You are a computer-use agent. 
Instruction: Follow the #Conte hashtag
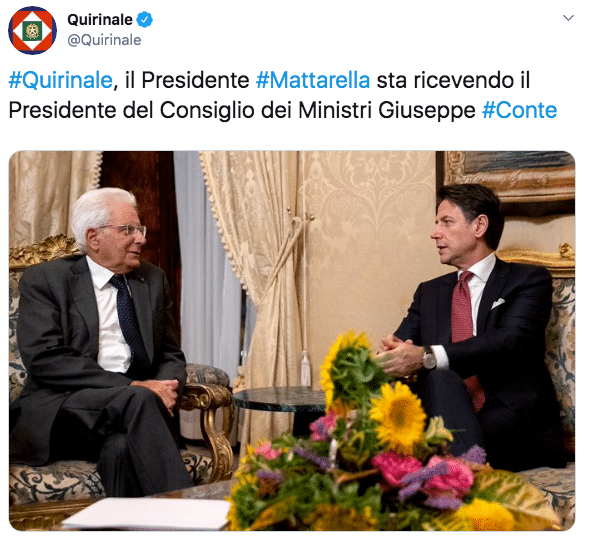(519, 110)
